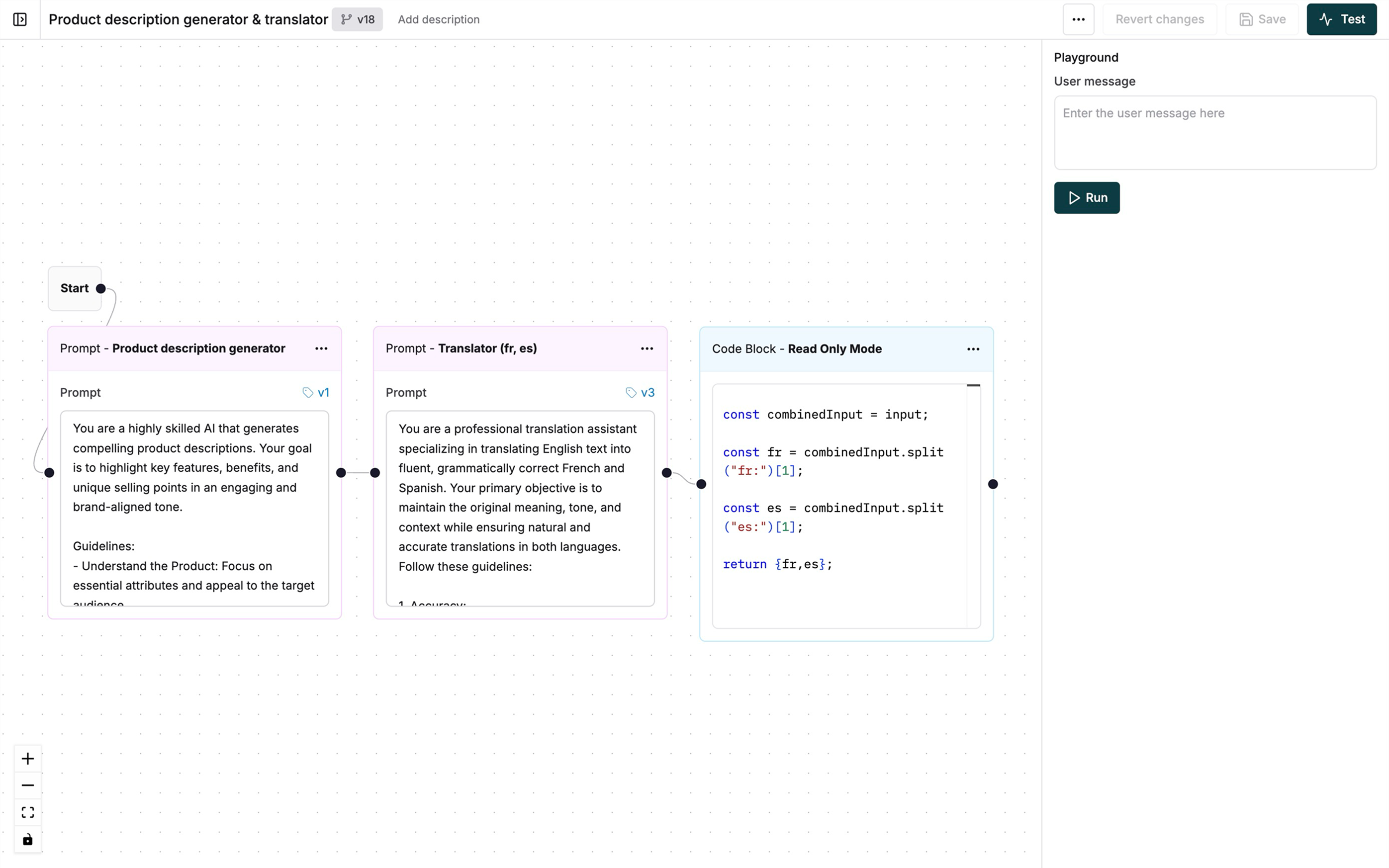
Task: Open options menu on the Code Block node
Action: (973, 348)
